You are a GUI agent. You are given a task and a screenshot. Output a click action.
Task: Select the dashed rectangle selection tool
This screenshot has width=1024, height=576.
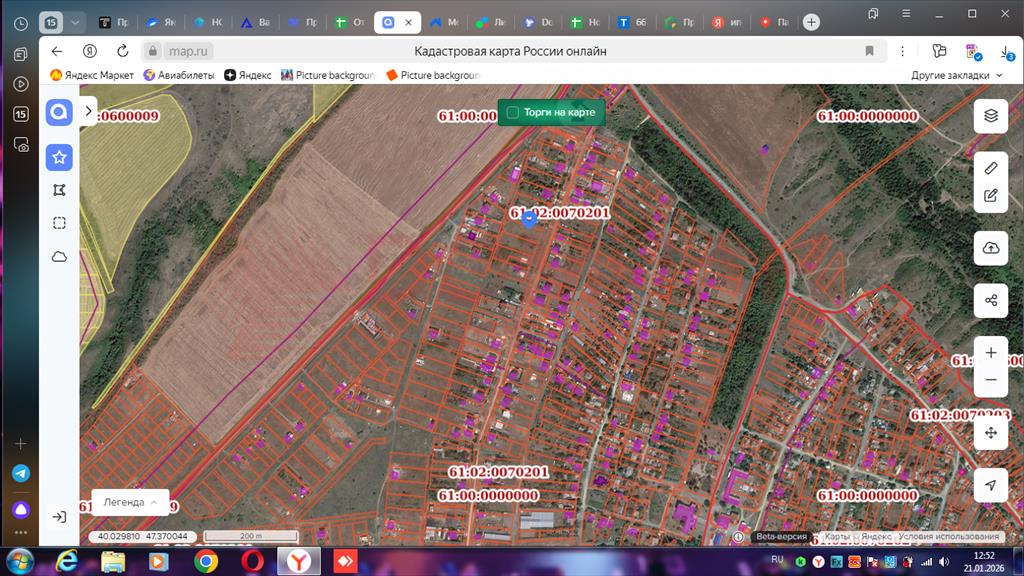coord(59,223)
